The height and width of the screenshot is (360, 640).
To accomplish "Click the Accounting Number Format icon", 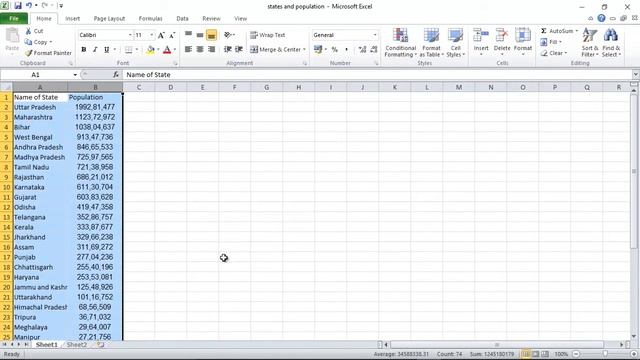I will coord(318,49).
